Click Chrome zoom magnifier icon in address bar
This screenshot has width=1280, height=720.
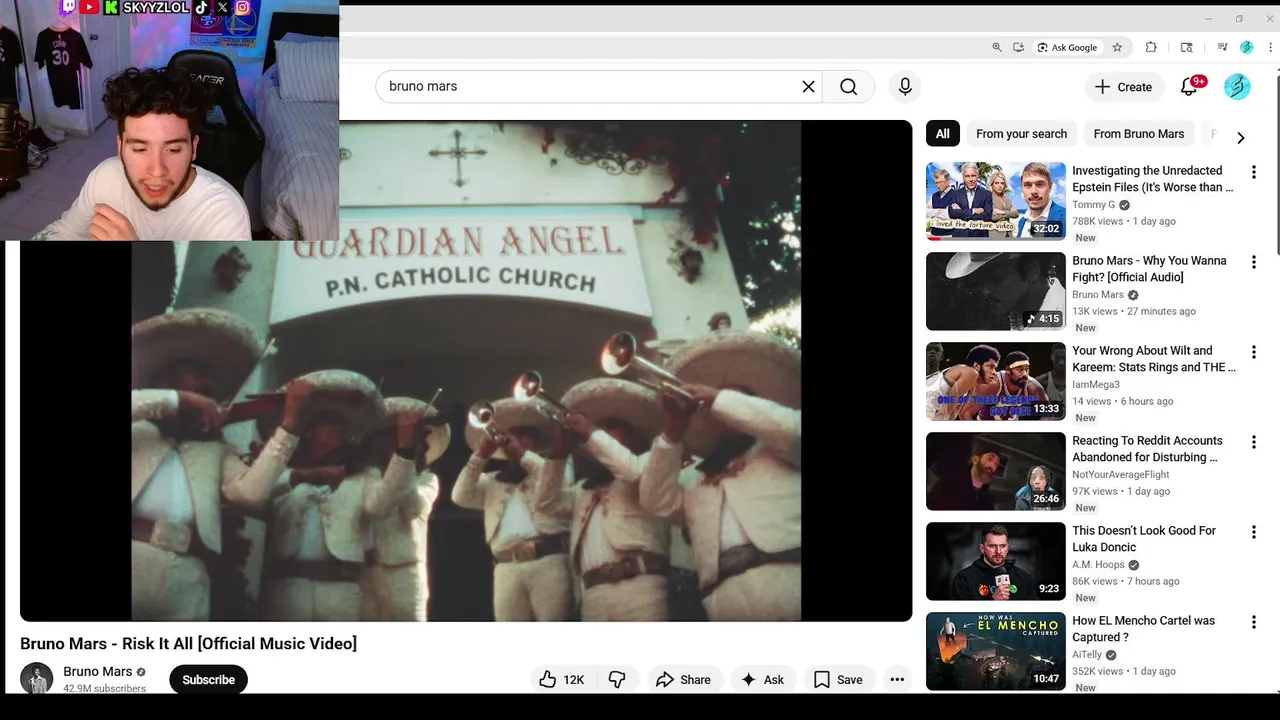996,47
